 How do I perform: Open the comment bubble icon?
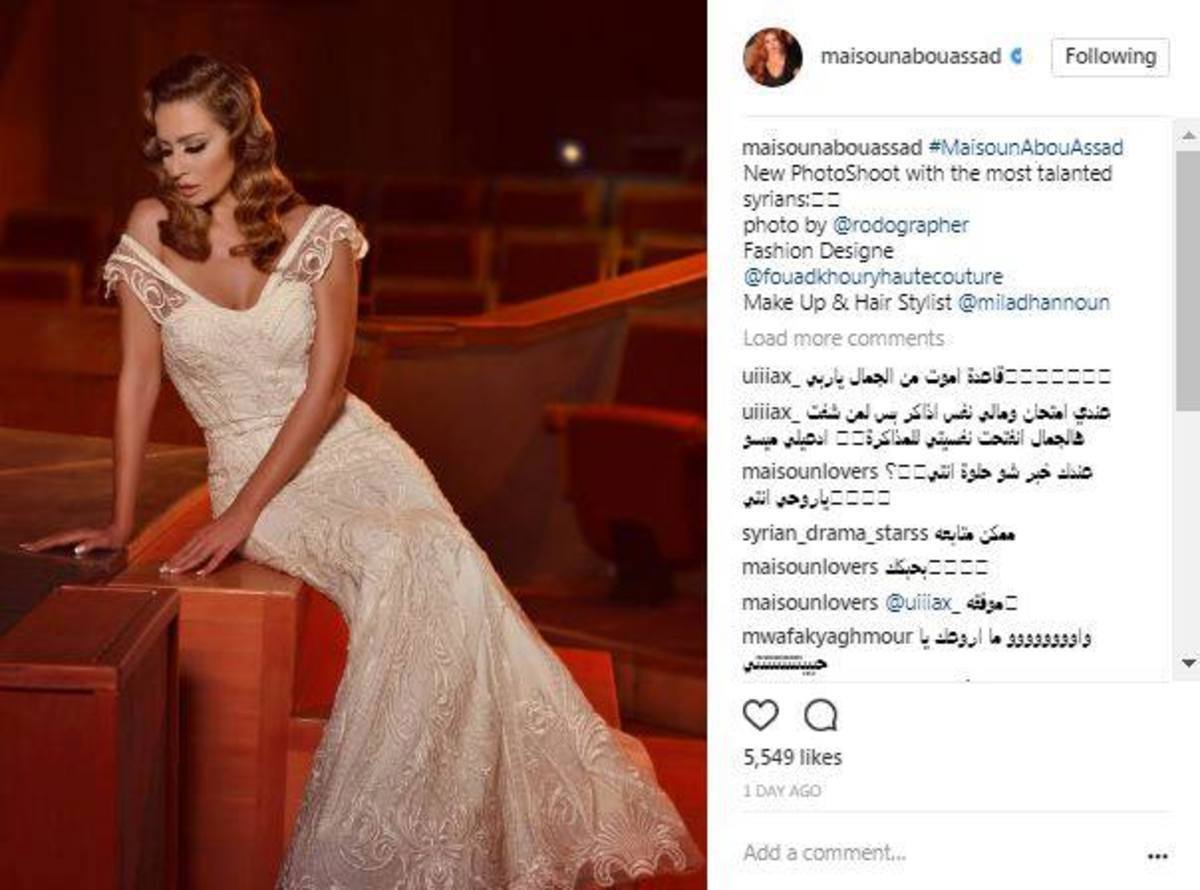point(820,715)
